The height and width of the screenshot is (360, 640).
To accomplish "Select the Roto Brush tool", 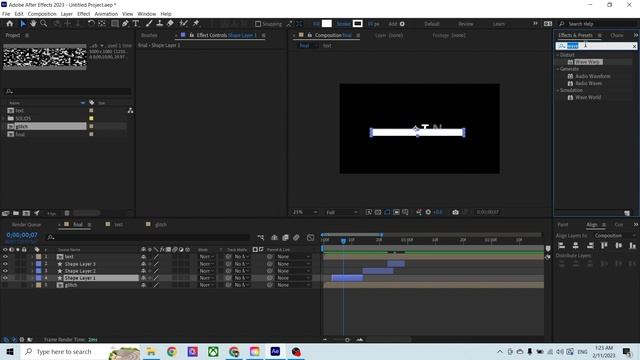I will click(x=184, y=24).
